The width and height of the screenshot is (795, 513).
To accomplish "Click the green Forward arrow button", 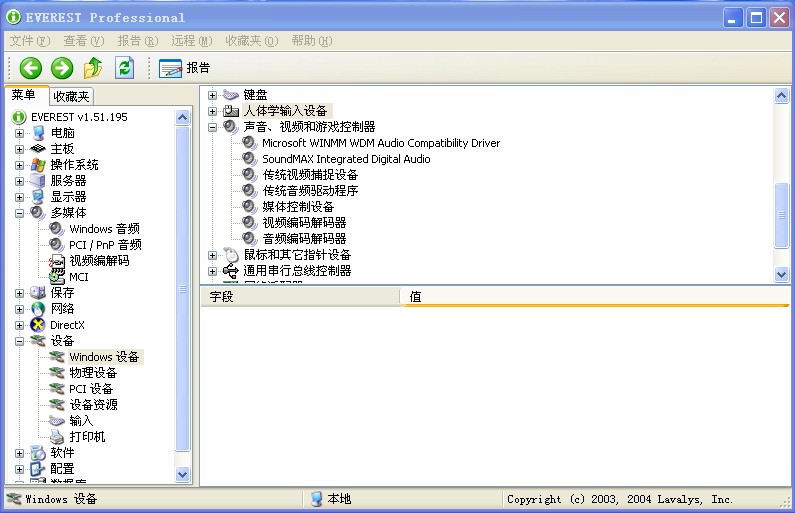I will 62,68.
